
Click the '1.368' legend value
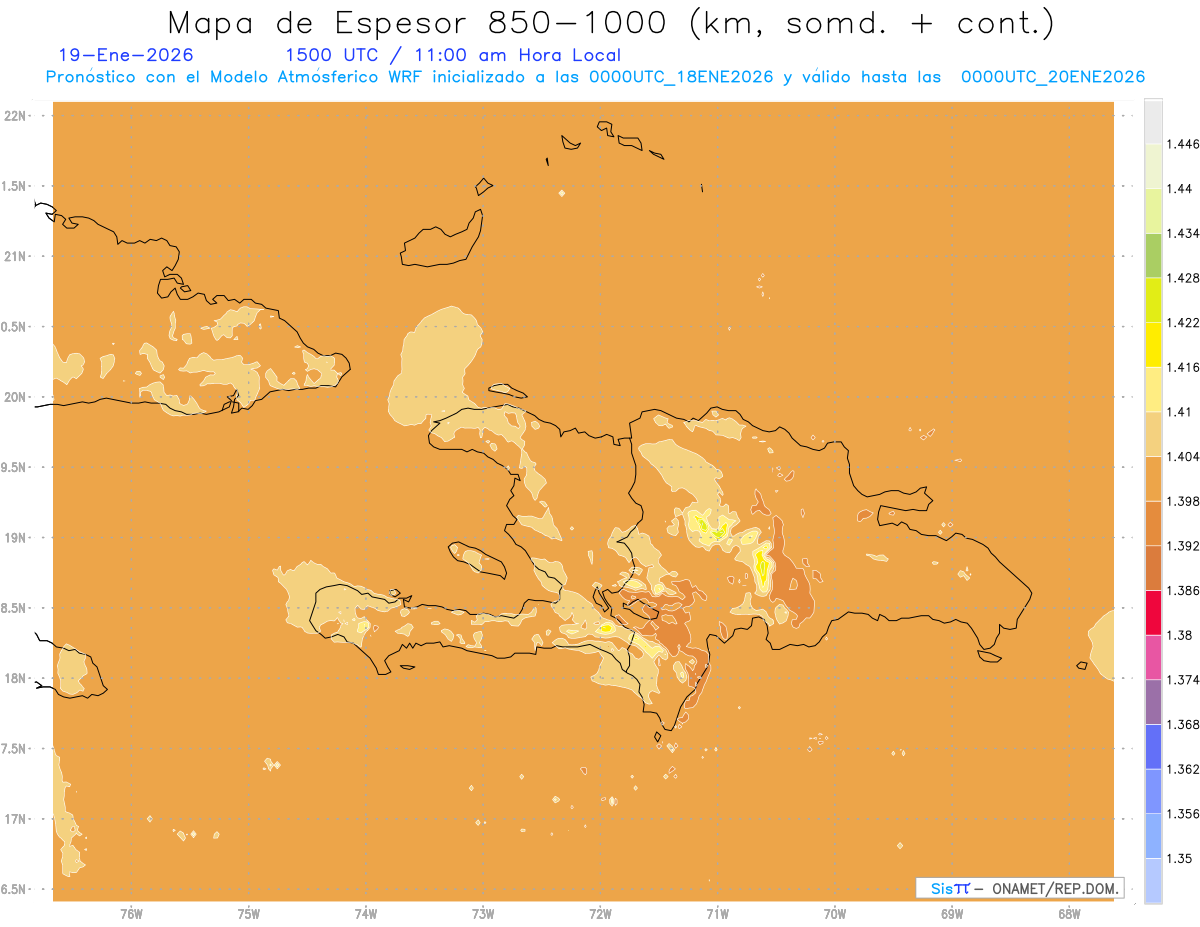tap(1182, 725)
